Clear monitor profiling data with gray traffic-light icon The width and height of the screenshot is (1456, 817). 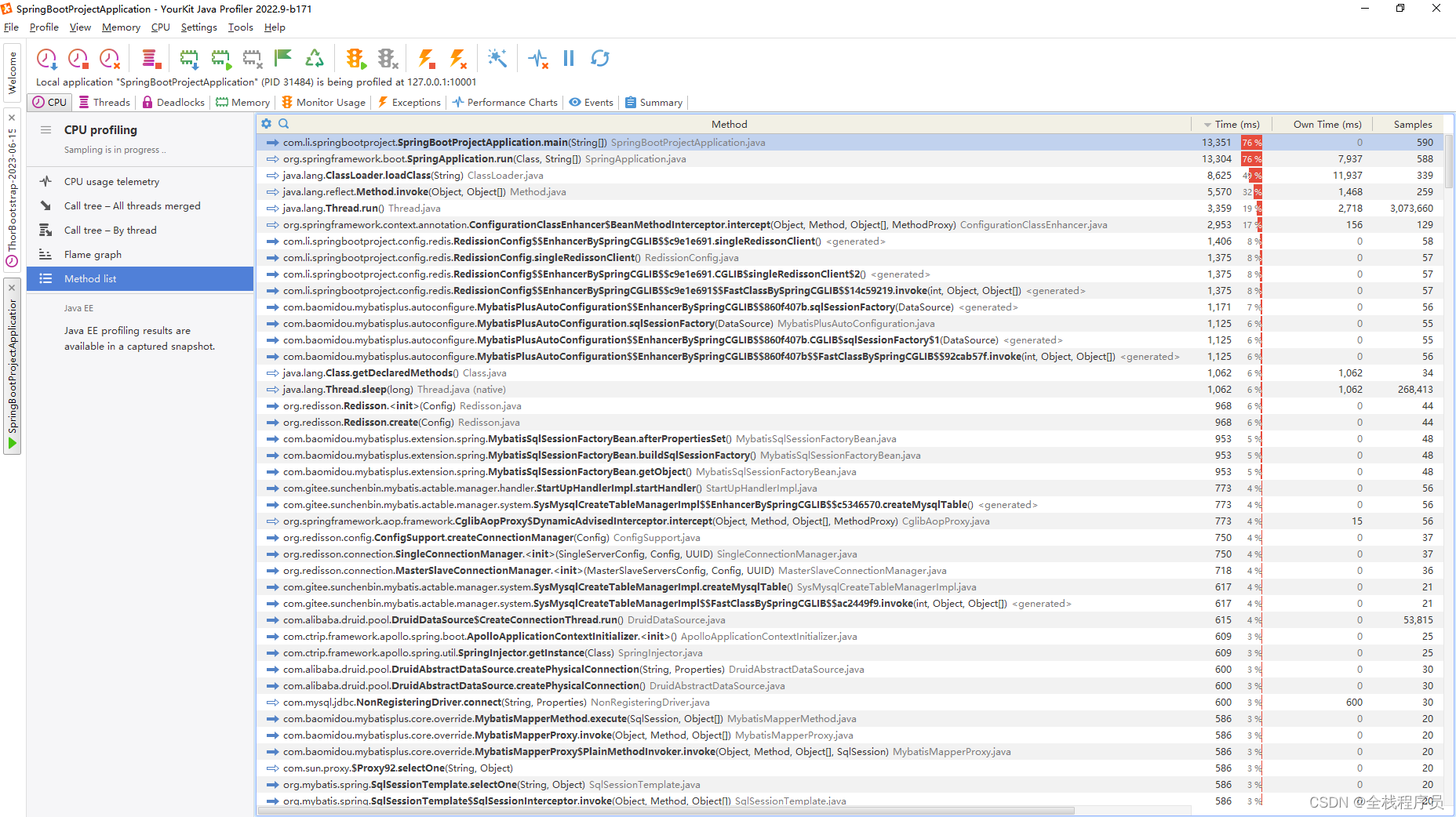click(x=388, y=59)
